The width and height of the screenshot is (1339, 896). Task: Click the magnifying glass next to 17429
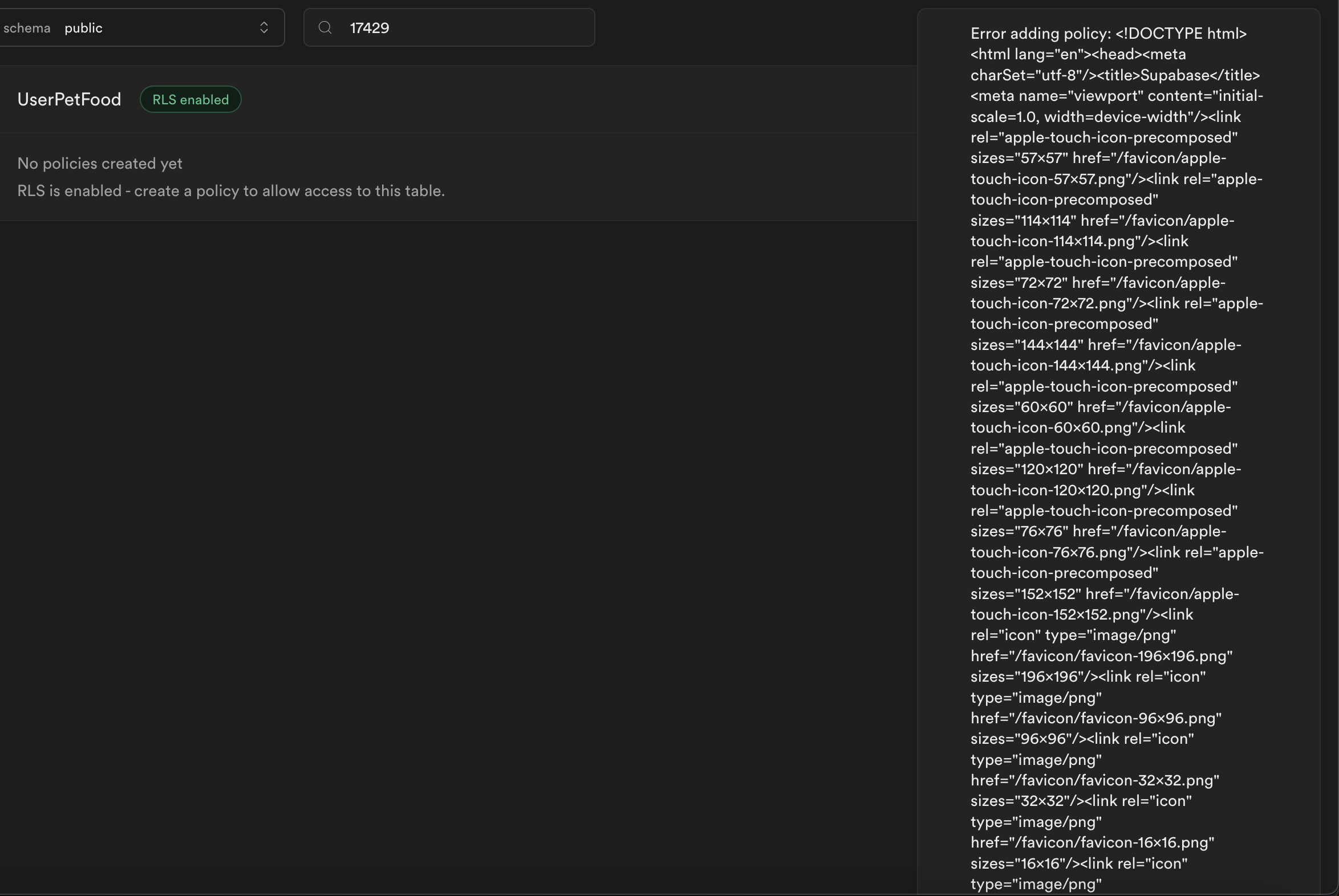(x=324, y=27)
